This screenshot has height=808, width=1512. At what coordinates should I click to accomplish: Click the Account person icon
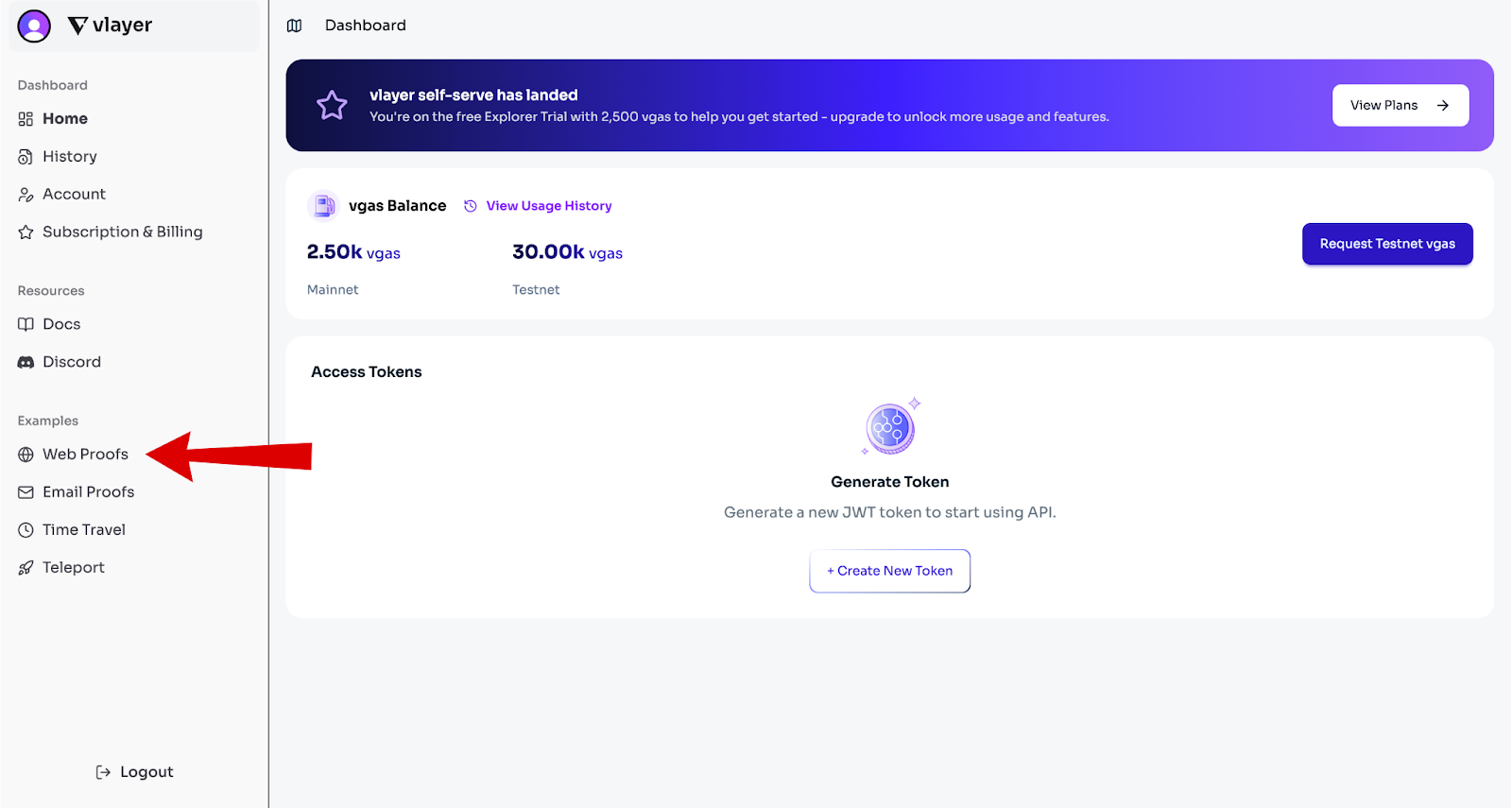click(26, 195)
